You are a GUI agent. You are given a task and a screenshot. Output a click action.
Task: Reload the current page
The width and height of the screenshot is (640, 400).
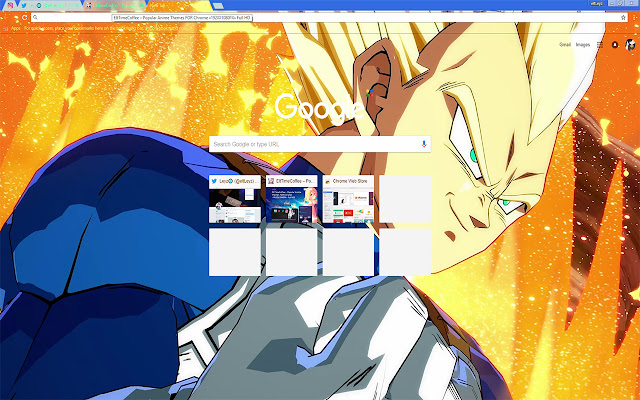(24, 18)
